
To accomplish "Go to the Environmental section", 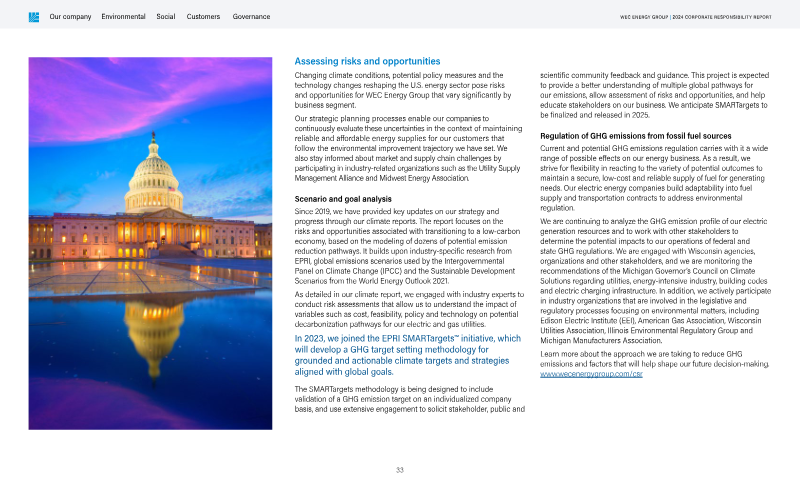I will pos(123,17).
